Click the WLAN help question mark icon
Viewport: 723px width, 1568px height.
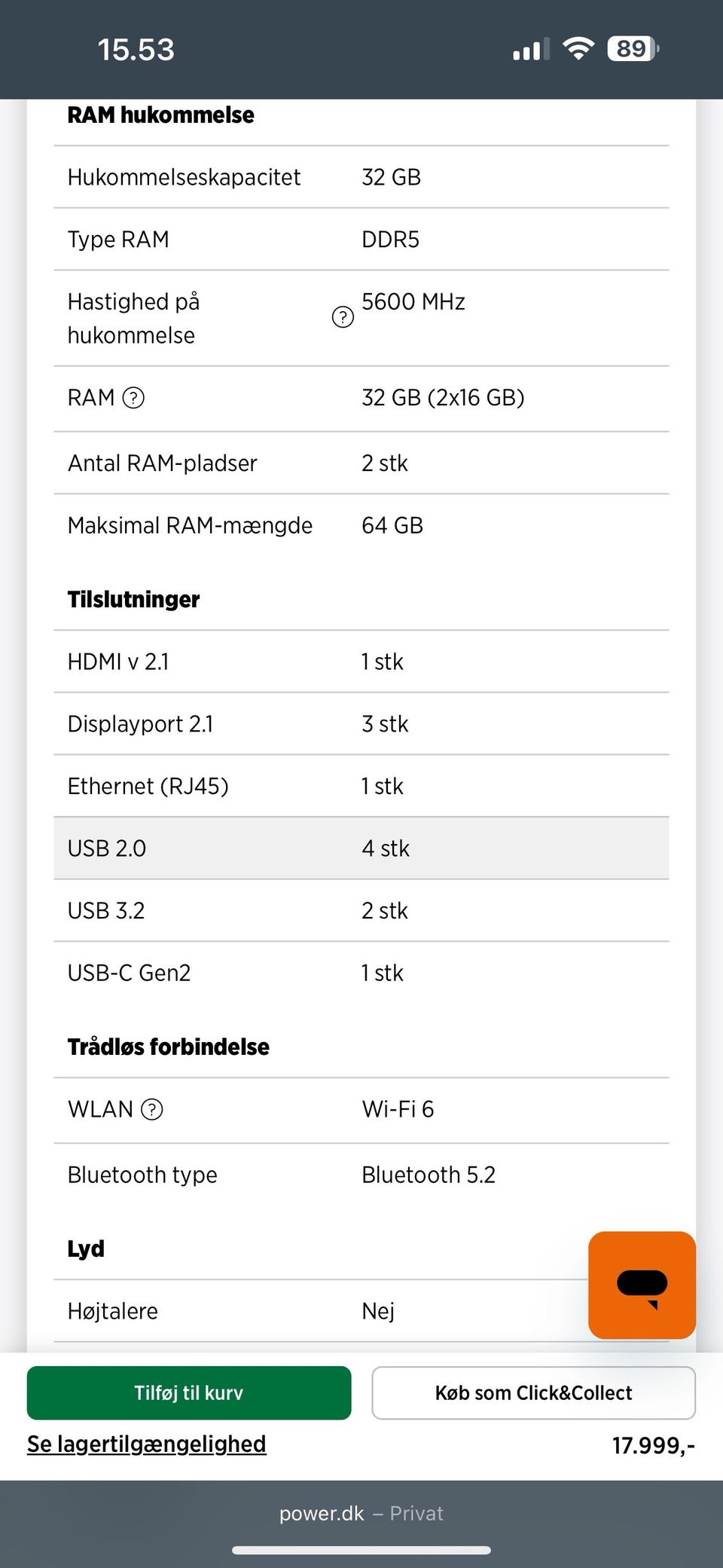(x=152, y=1109)
